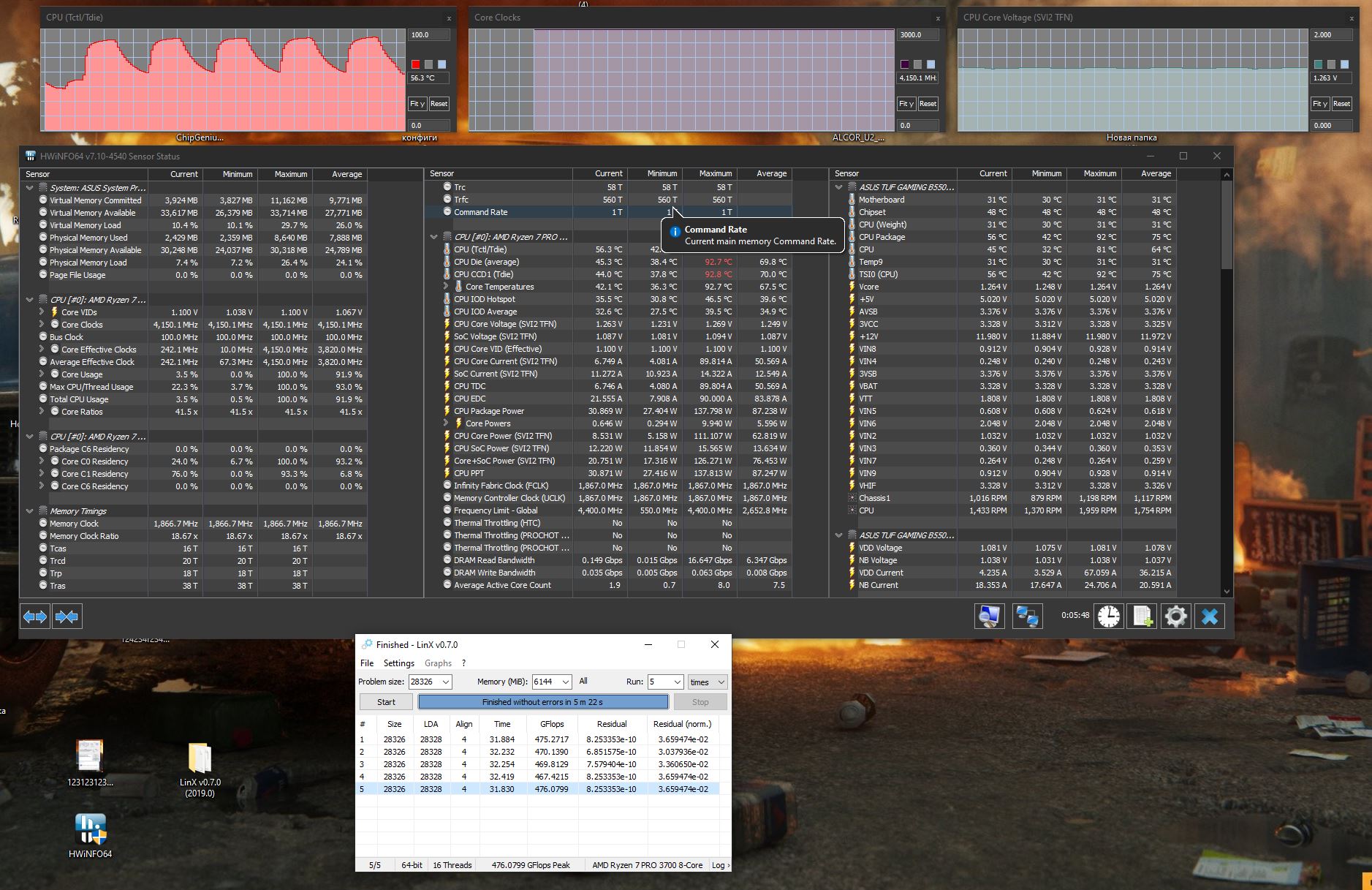Open the Graphs menu in LinX

(438, 663)
